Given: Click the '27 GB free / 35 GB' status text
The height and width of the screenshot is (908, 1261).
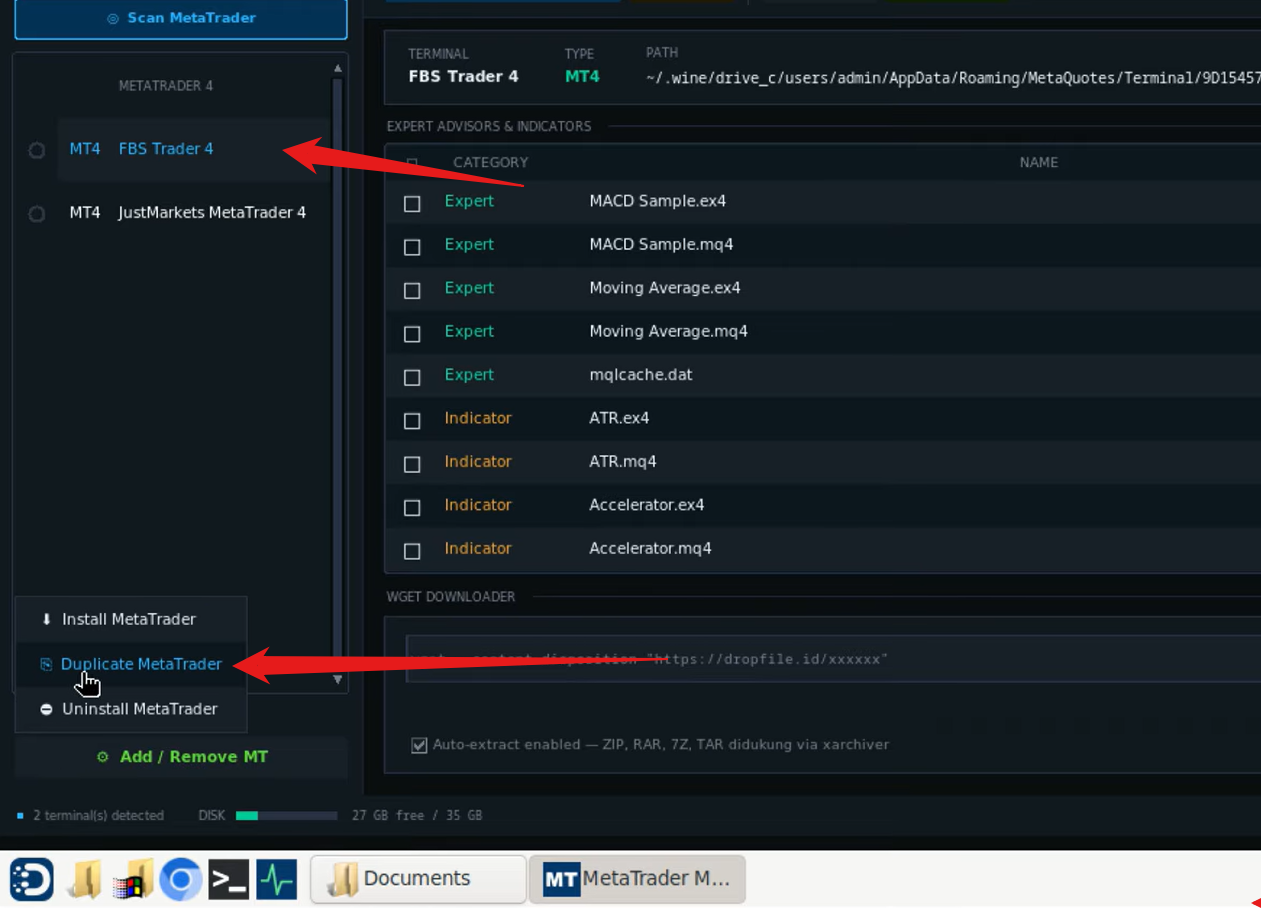Looking at the screenshot, I should point(417,816).
